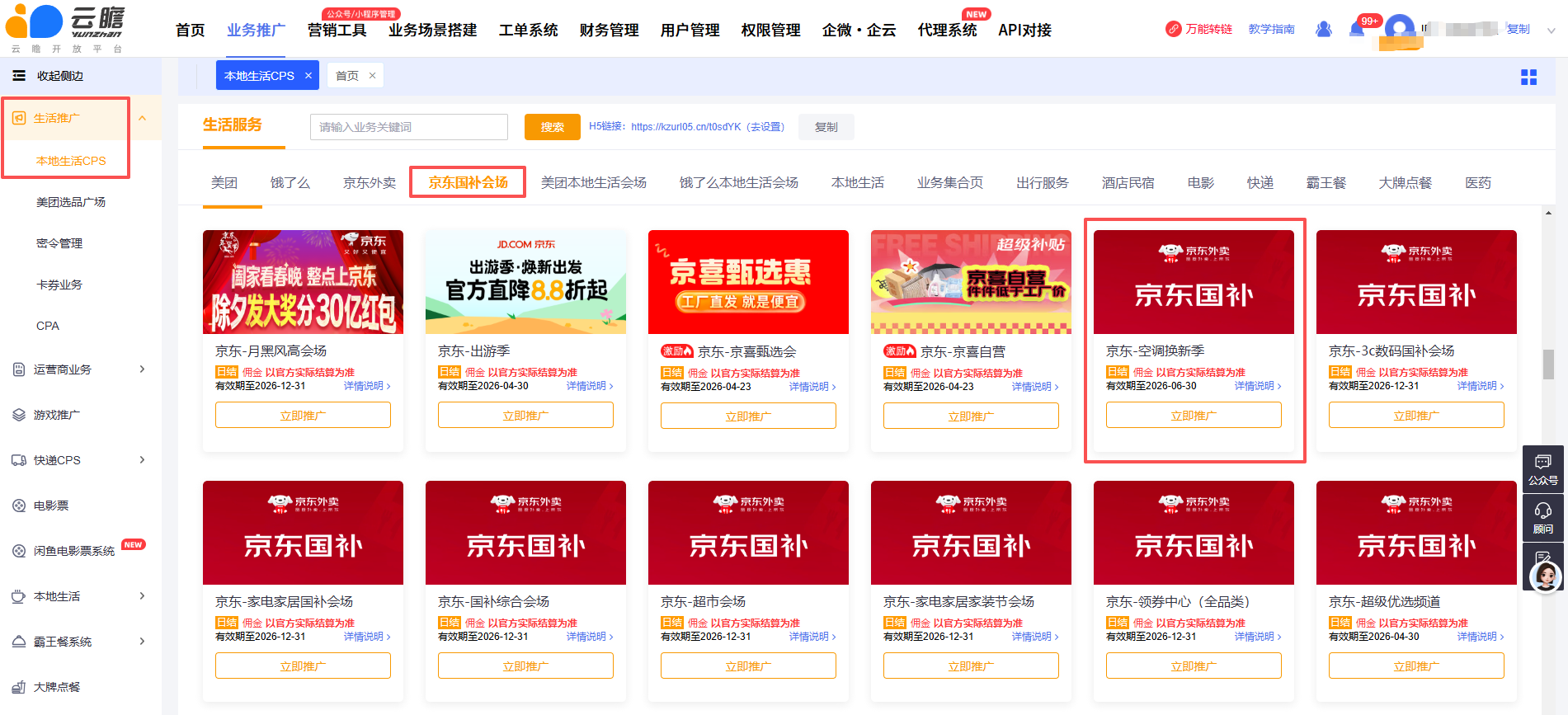1568x715 pixels.
Task: Click the 收起侧边 collapse sidebar icon
Action: pyautogui.click(x=19, y=76)
